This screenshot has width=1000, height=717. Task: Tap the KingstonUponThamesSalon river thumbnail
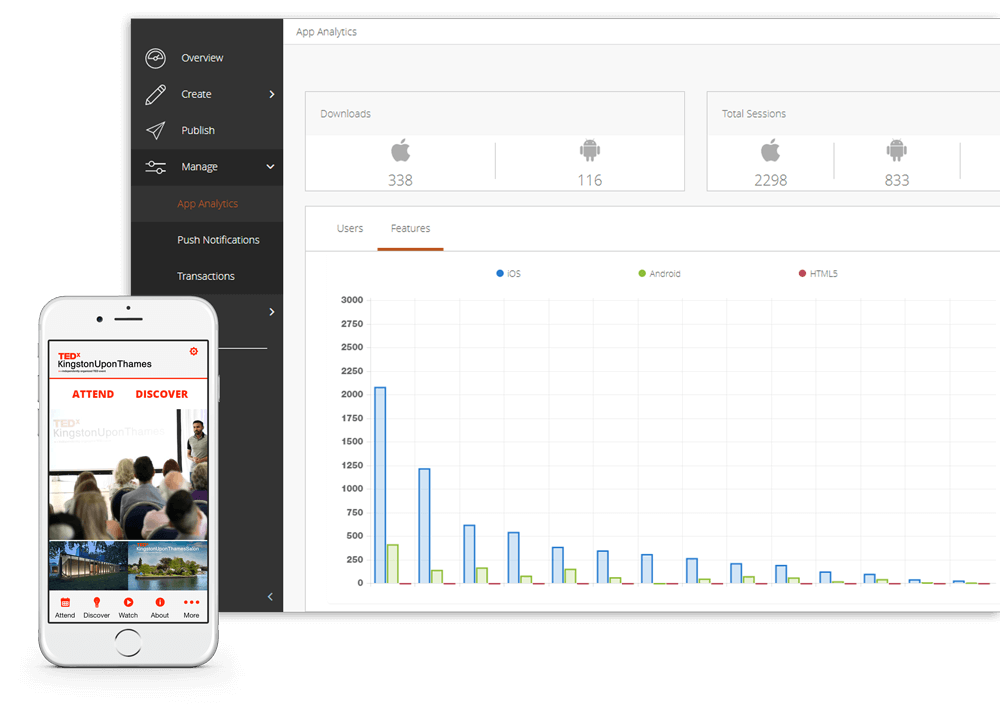click(168, 565)
